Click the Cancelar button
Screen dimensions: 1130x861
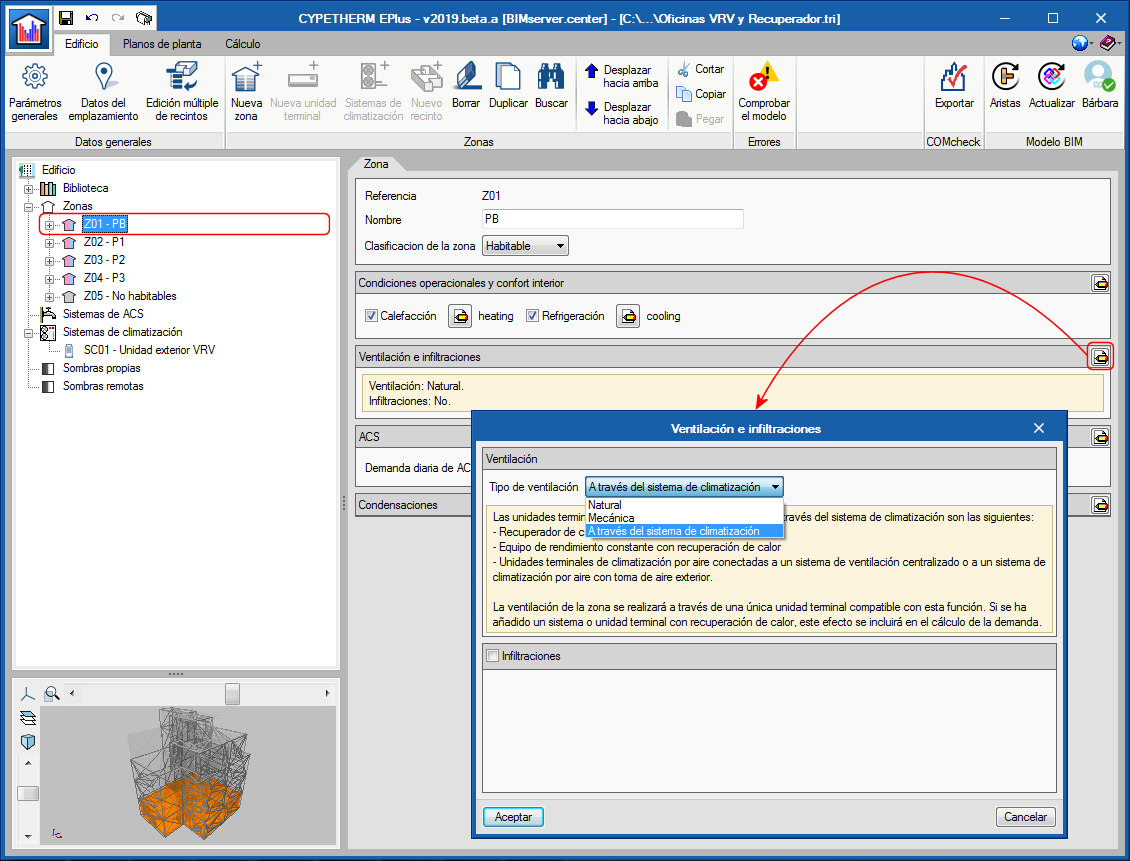1026,816
